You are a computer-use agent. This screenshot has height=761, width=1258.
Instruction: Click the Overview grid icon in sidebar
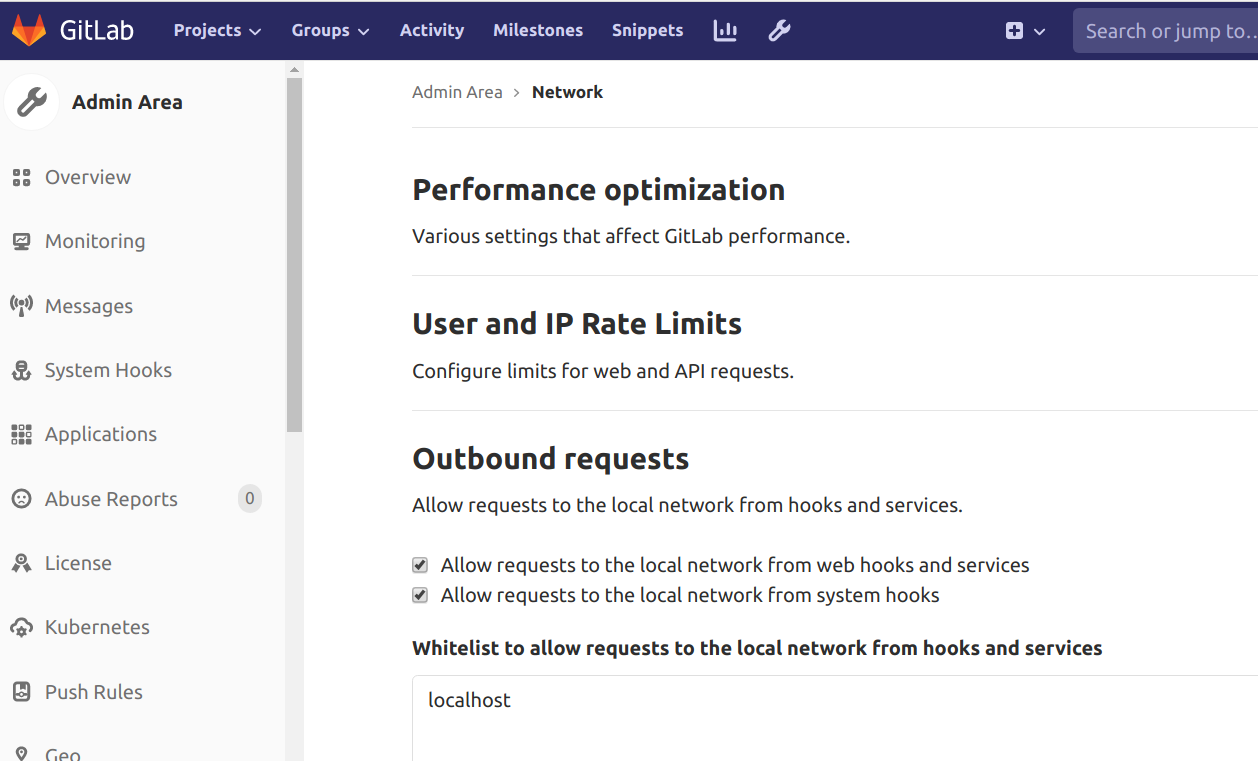(x=21, y=178)
